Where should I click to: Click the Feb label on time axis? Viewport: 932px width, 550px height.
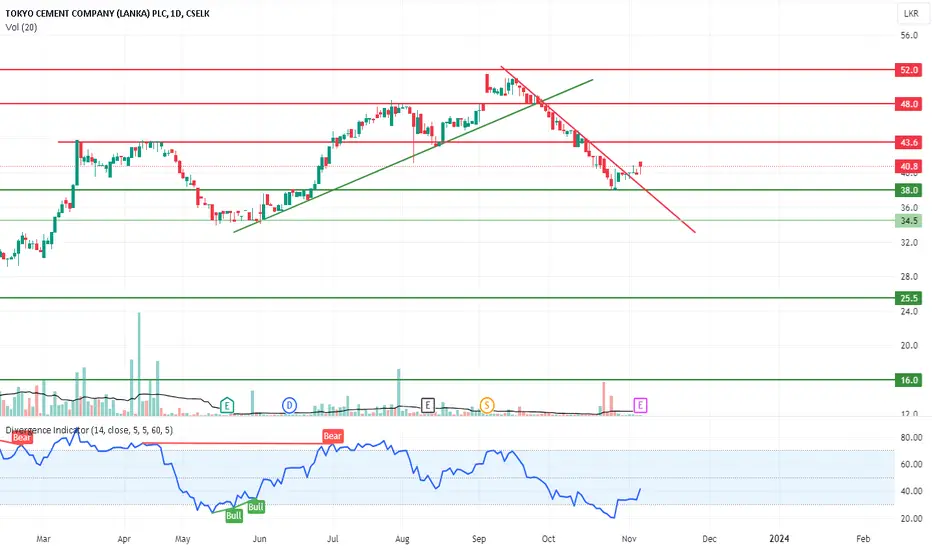pos(863,539)
